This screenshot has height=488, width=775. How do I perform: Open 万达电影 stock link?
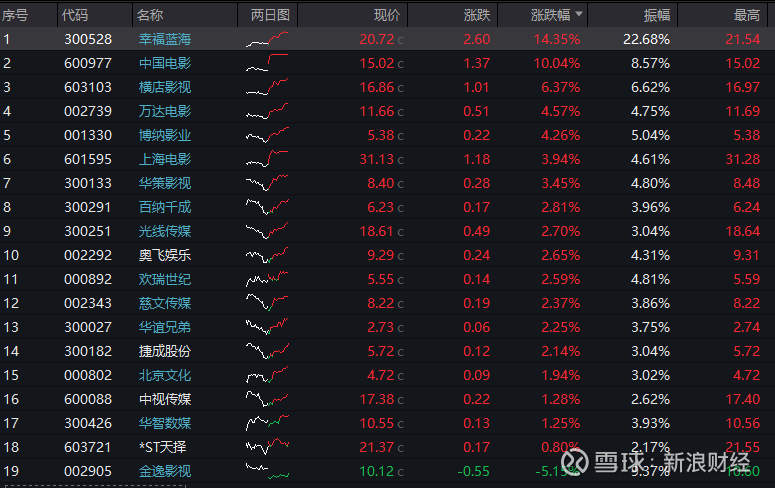coord(165,111)
